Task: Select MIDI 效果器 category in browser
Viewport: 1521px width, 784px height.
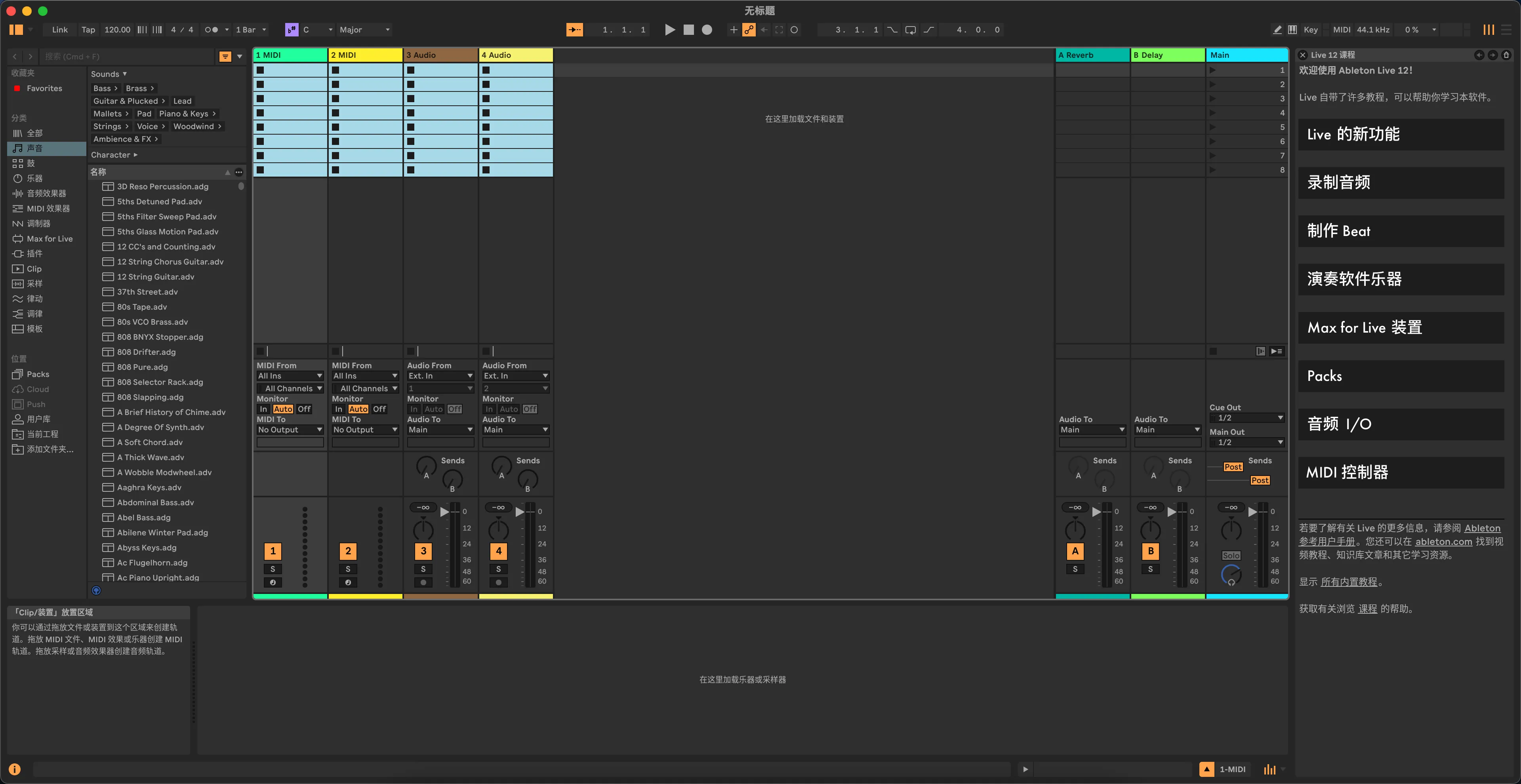Action: [x=48, y=208]
